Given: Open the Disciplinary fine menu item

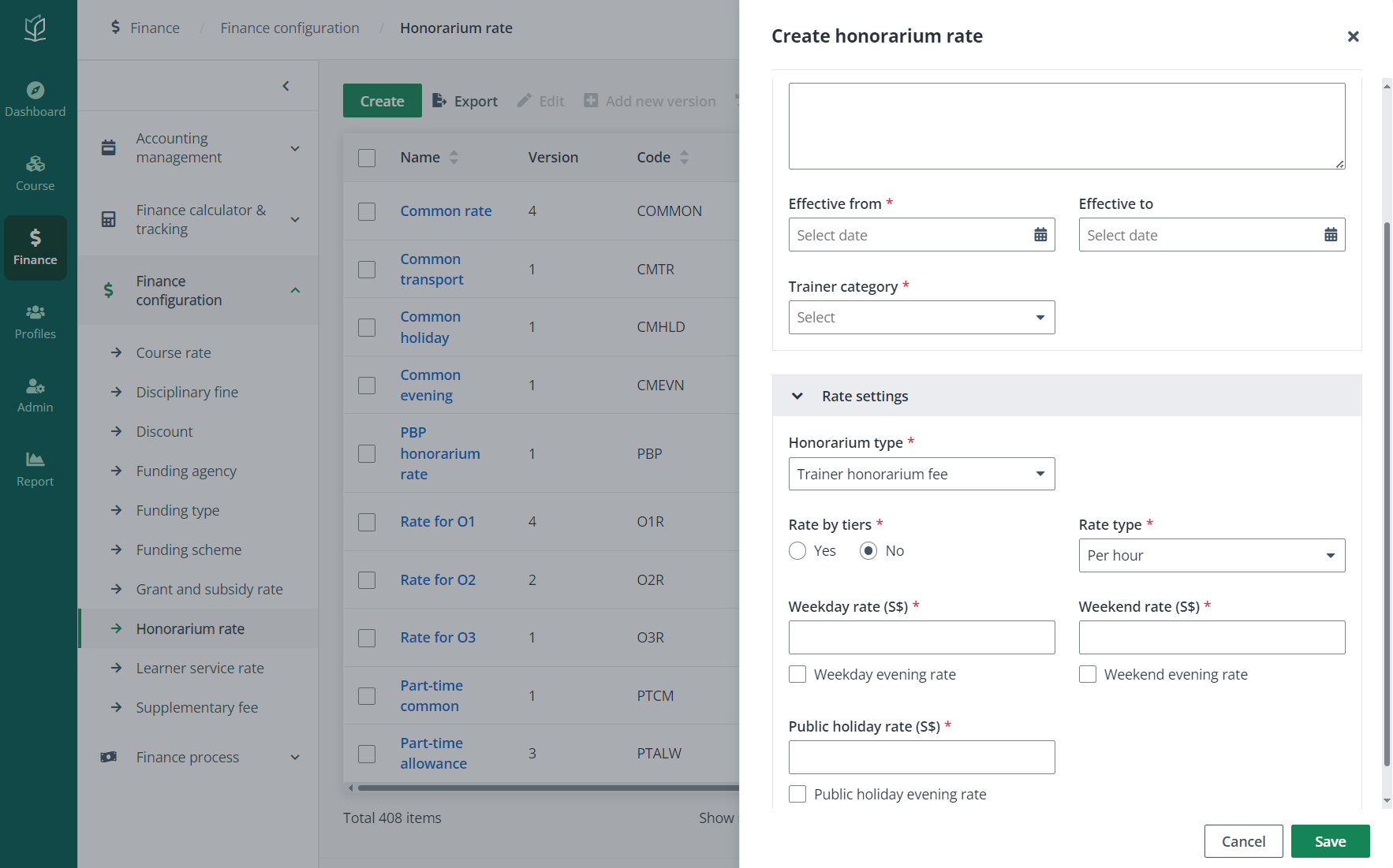Looking at the screenshot, I should [187, 392].
